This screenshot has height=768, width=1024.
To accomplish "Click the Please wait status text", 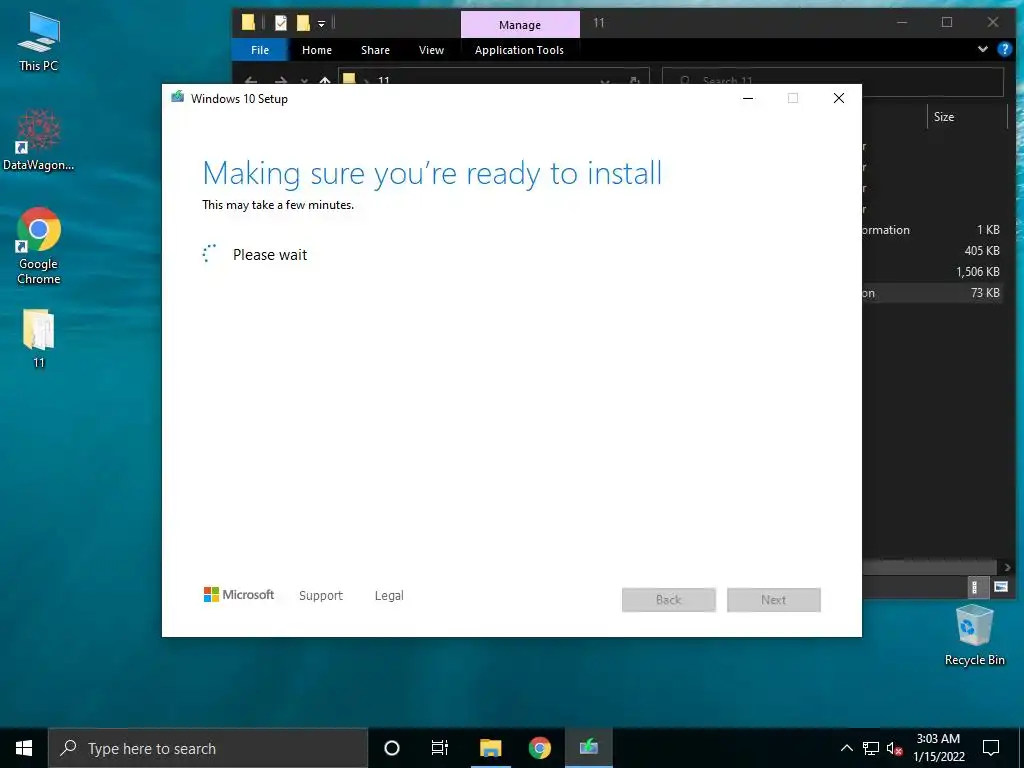I will coord(270,255).
